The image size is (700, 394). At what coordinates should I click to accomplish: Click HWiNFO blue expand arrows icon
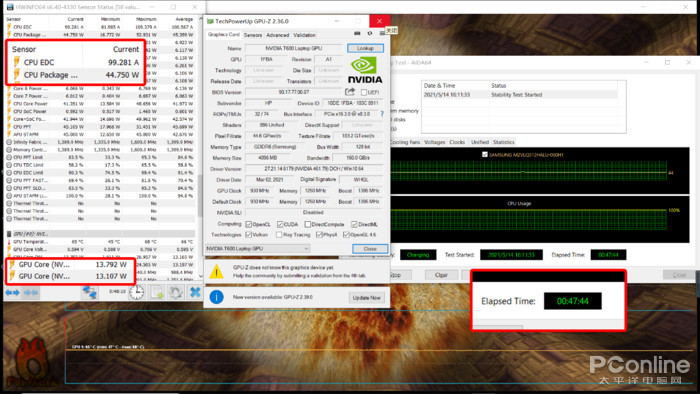pyautogui.click(x=12, y=293)
